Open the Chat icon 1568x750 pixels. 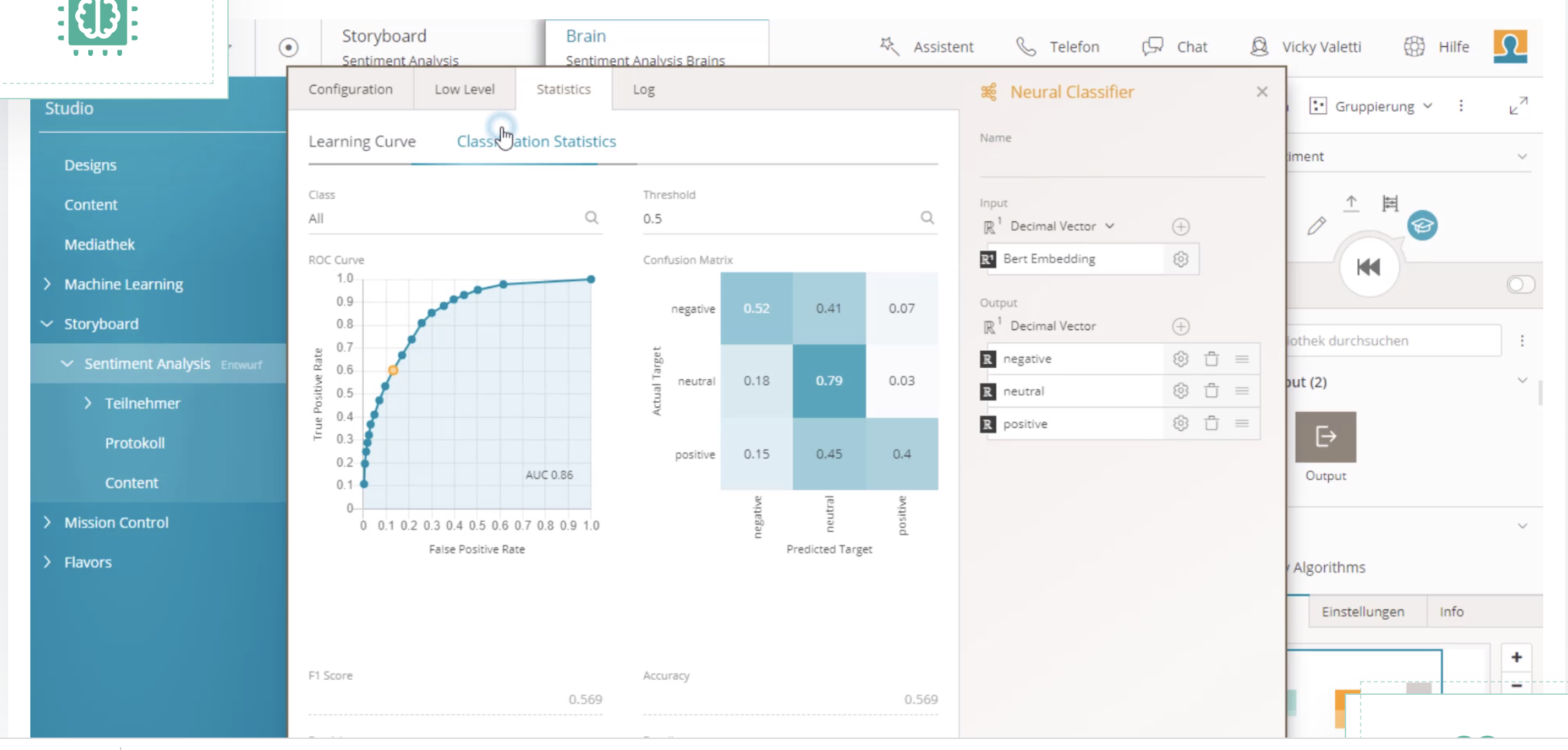tap(1151, 46)
